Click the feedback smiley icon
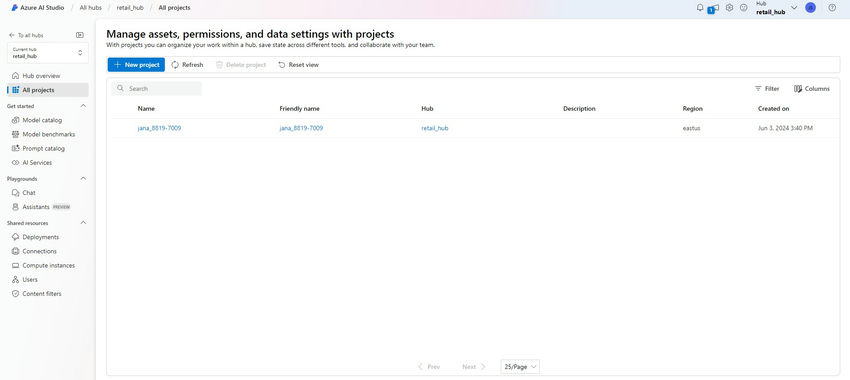The image size is (850, 380). (744, 8)
